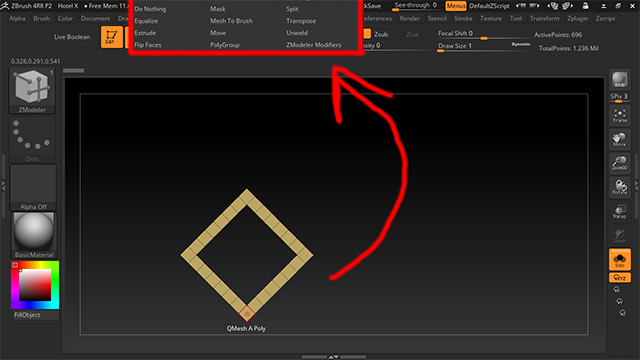Enable Zsub mode
The width and height of the screenshot is (640, 360).
[381, 34]
